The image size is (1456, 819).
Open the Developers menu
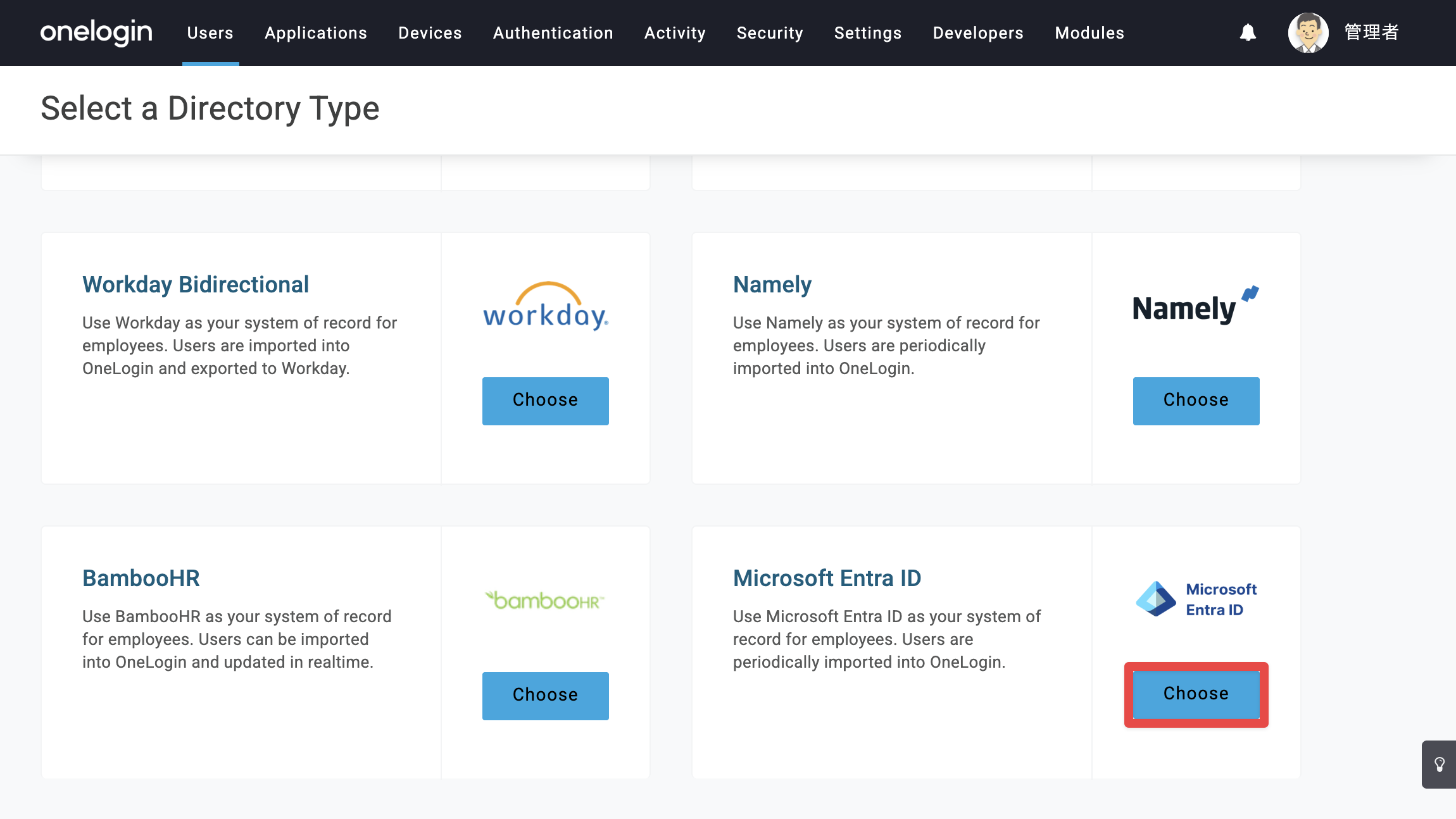978,33
